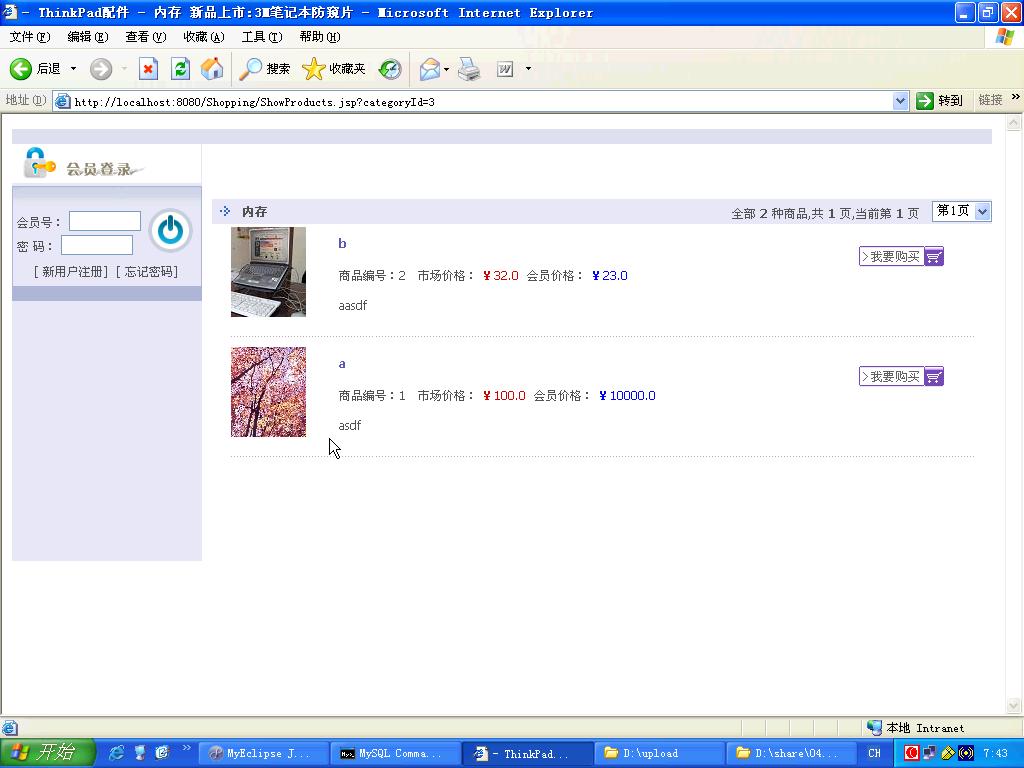Viewport: 1024px width, 768px height.
Task: Click the laptop thumbnail of product b
Action: click(268, 272)
